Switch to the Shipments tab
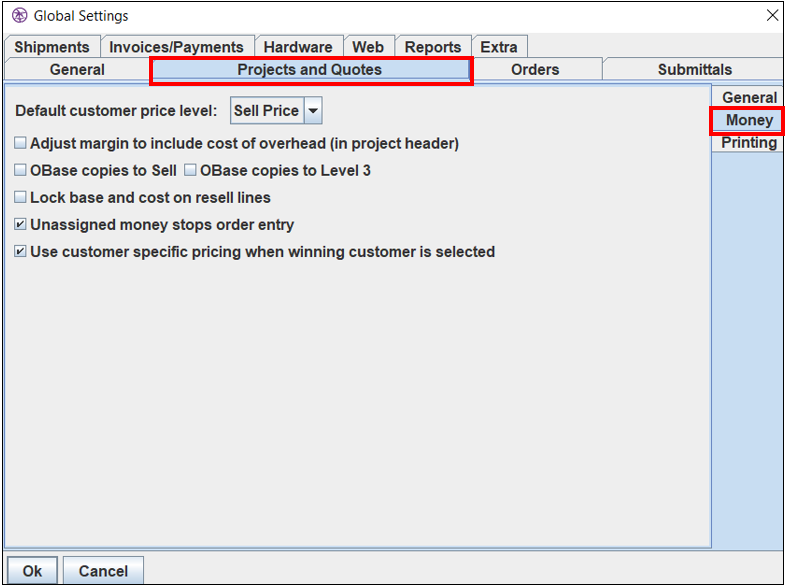The image size is (787, 588). click(52, 47)
